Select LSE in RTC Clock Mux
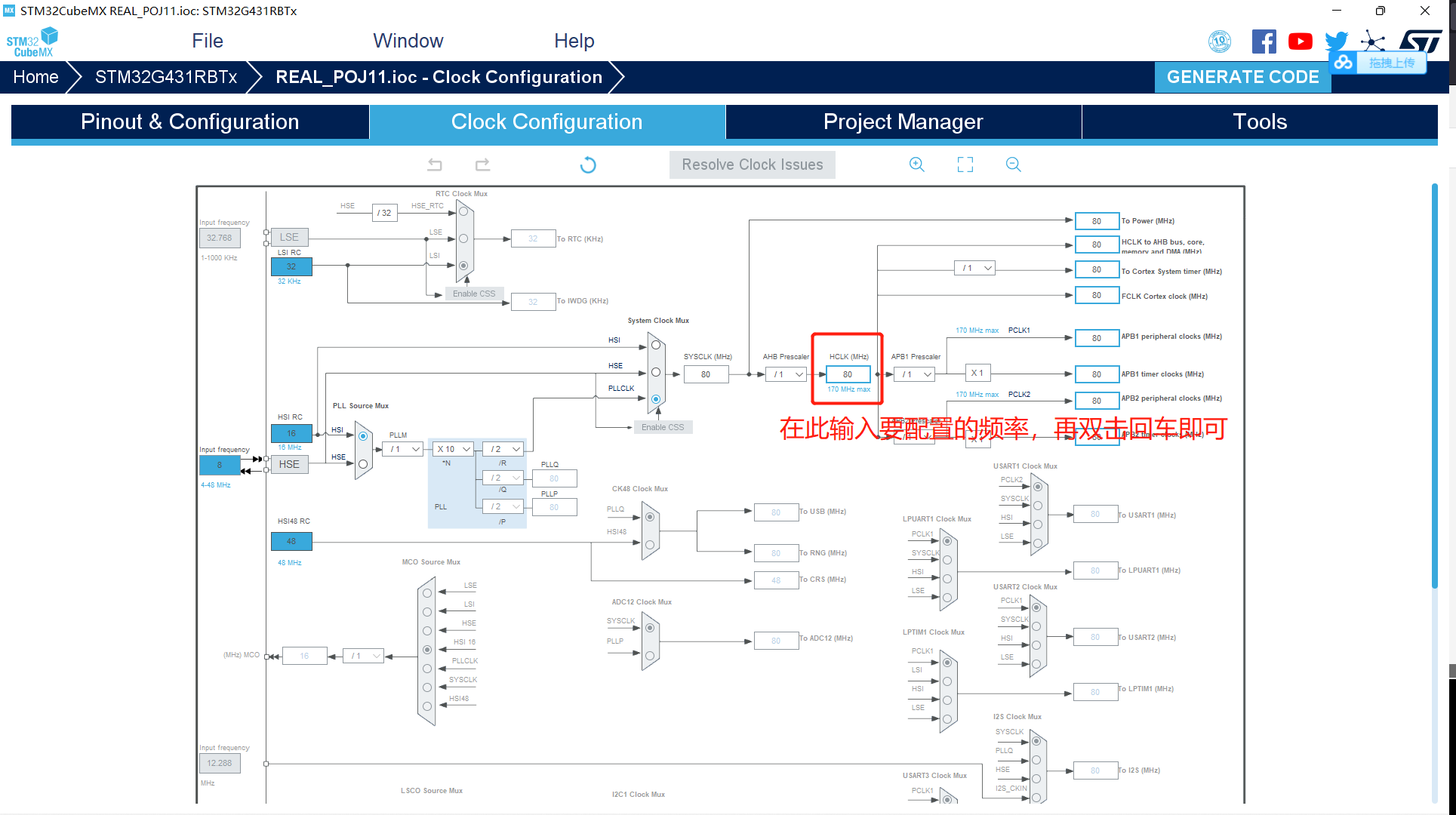 pyautogui.click(x=463, y=238)
